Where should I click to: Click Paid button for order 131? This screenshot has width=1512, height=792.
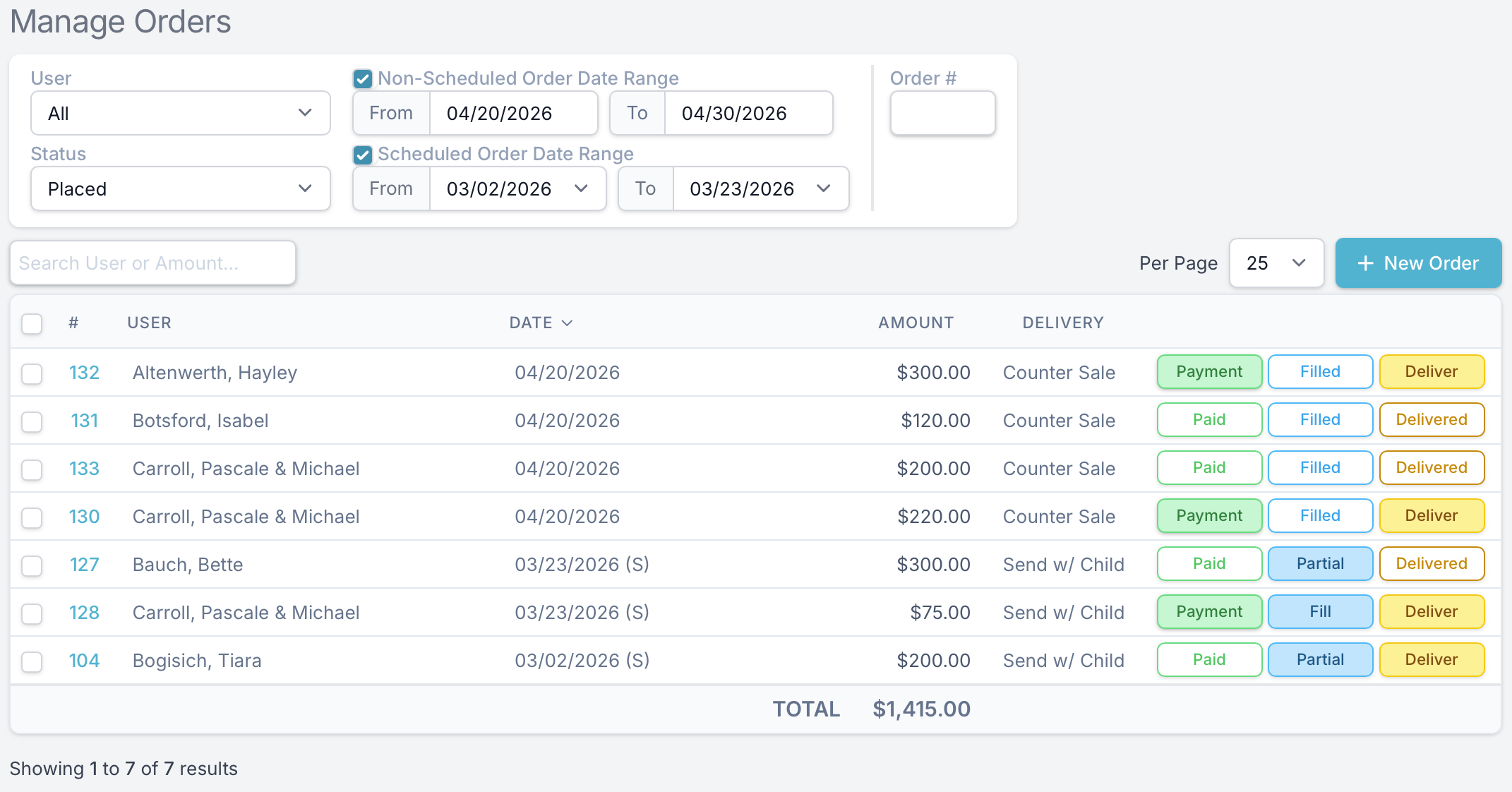coord(1209,420)
